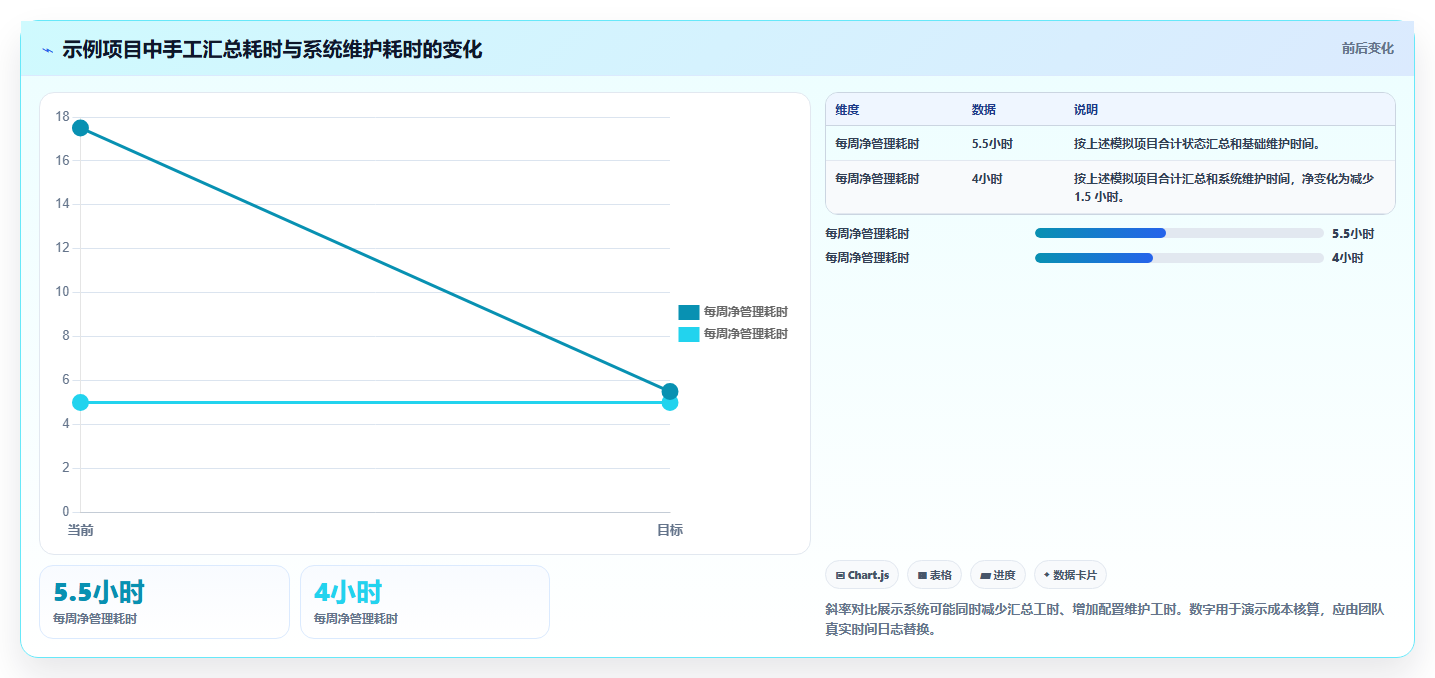Click the footnote text starting with 斜率对比
Screen dimensions: 1435x678
(x=1104, y=619)
